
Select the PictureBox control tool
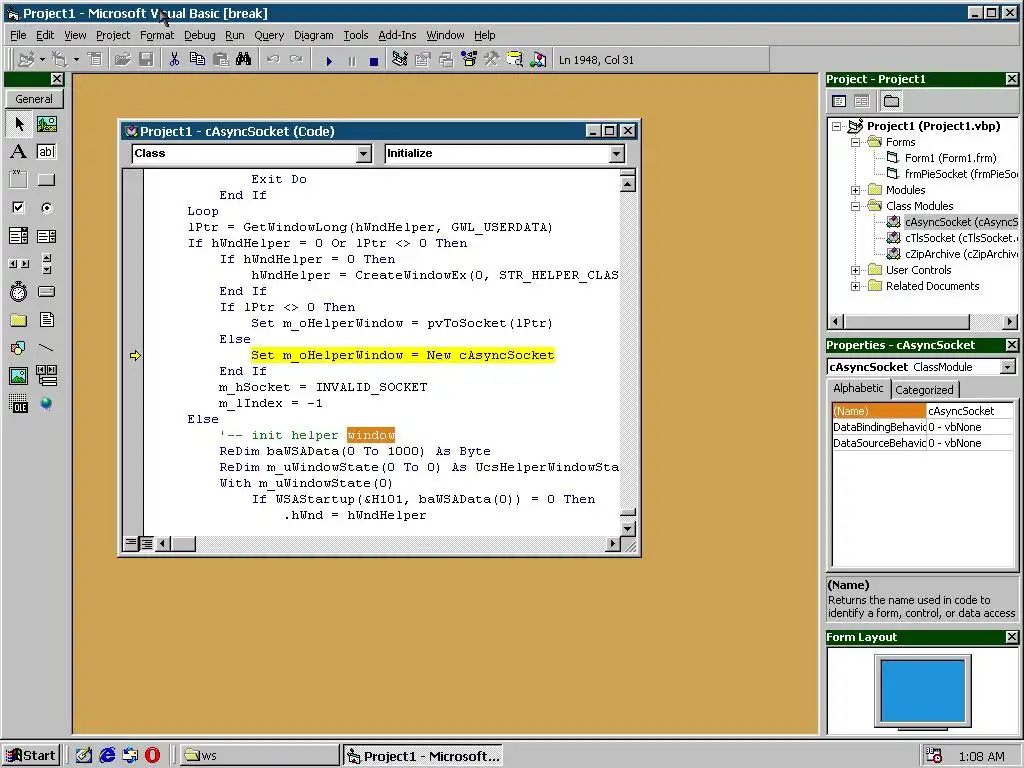tap(46, 123)
